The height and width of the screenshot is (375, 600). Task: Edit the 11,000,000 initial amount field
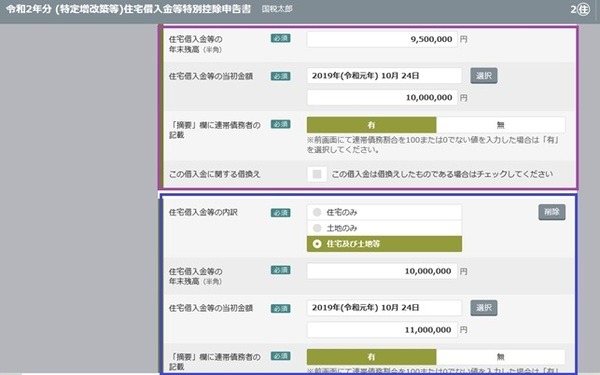(x=382, y=330)
